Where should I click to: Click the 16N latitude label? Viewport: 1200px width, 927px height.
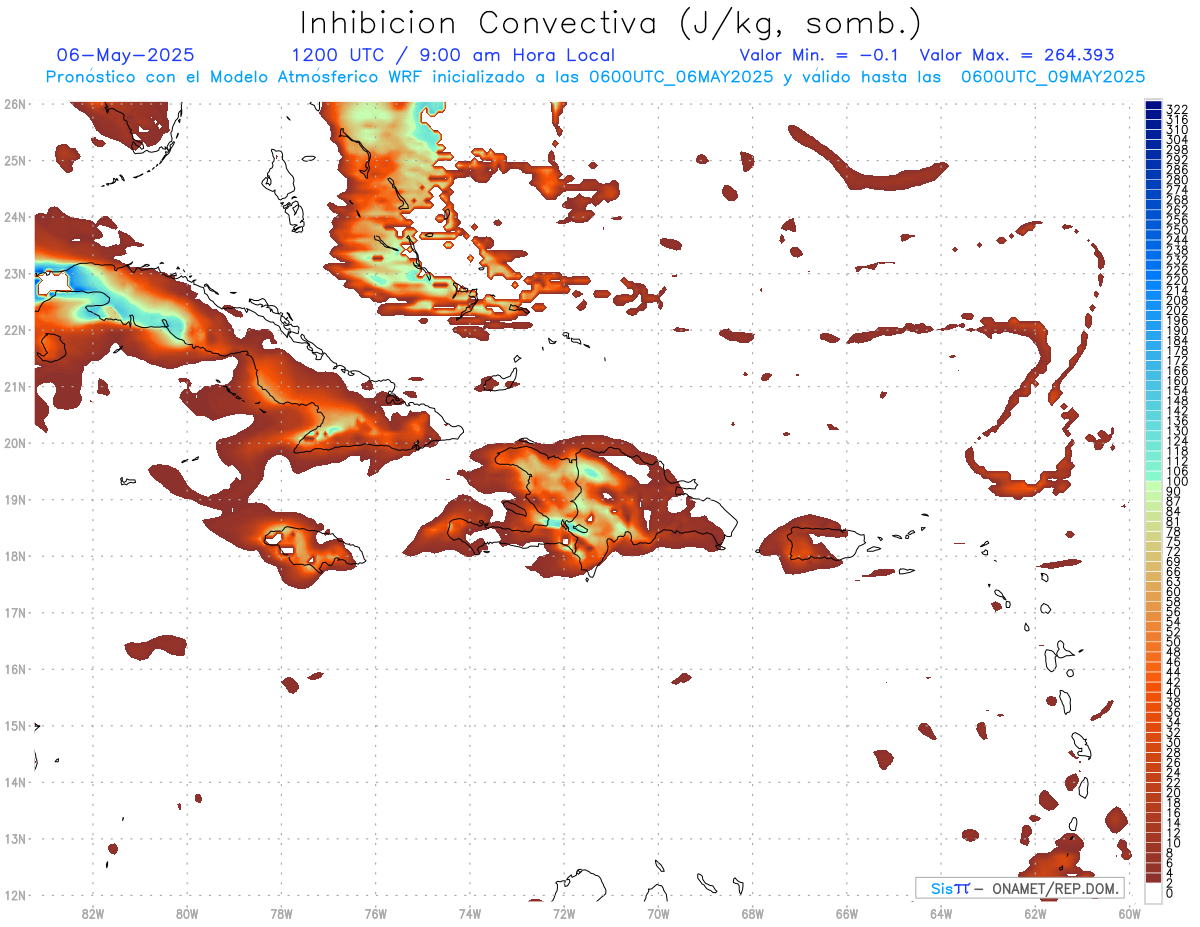15,669
